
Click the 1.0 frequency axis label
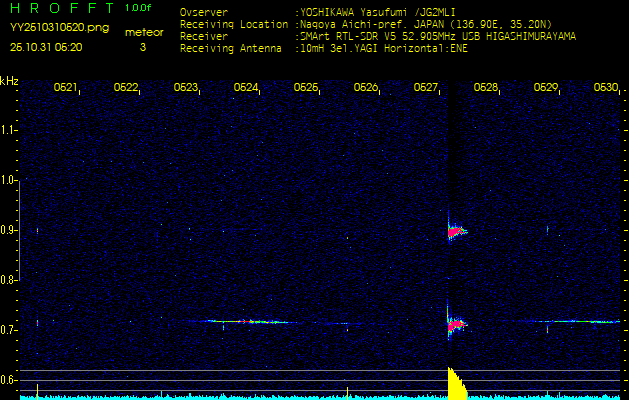9,180
